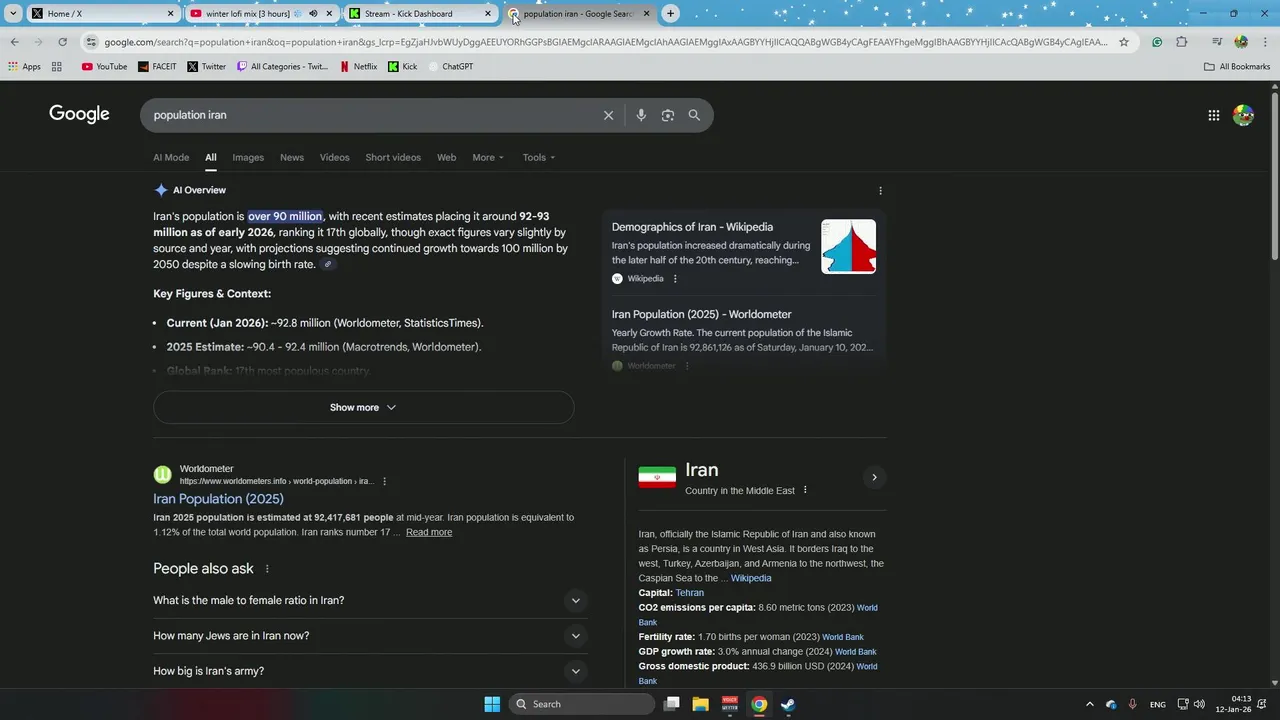Expand 'What is the male to female ratio' question
The width and height of the screenshot is (1280, 720).
coord(368,601)
